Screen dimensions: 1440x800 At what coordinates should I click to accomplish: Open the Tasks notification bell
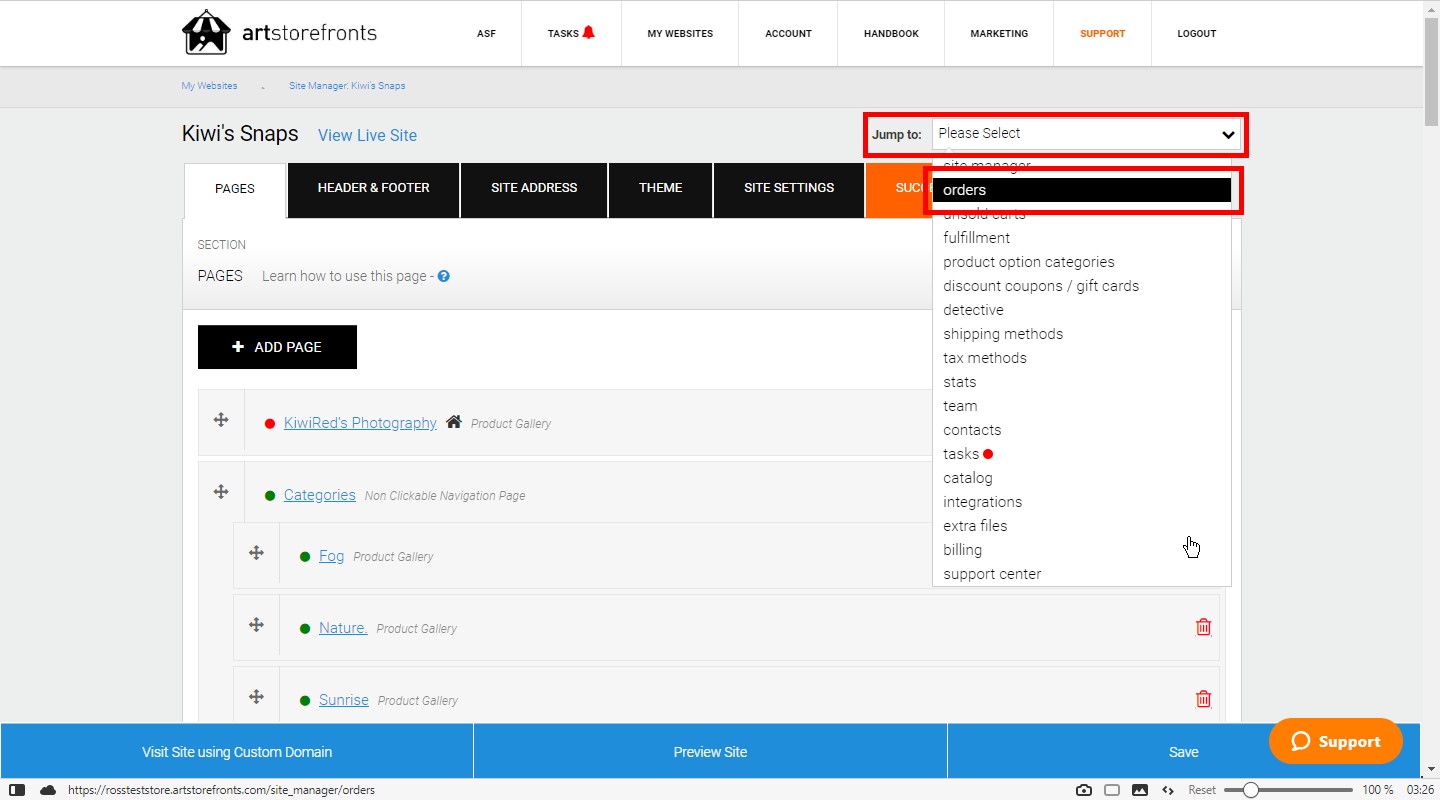pos(590,31)
